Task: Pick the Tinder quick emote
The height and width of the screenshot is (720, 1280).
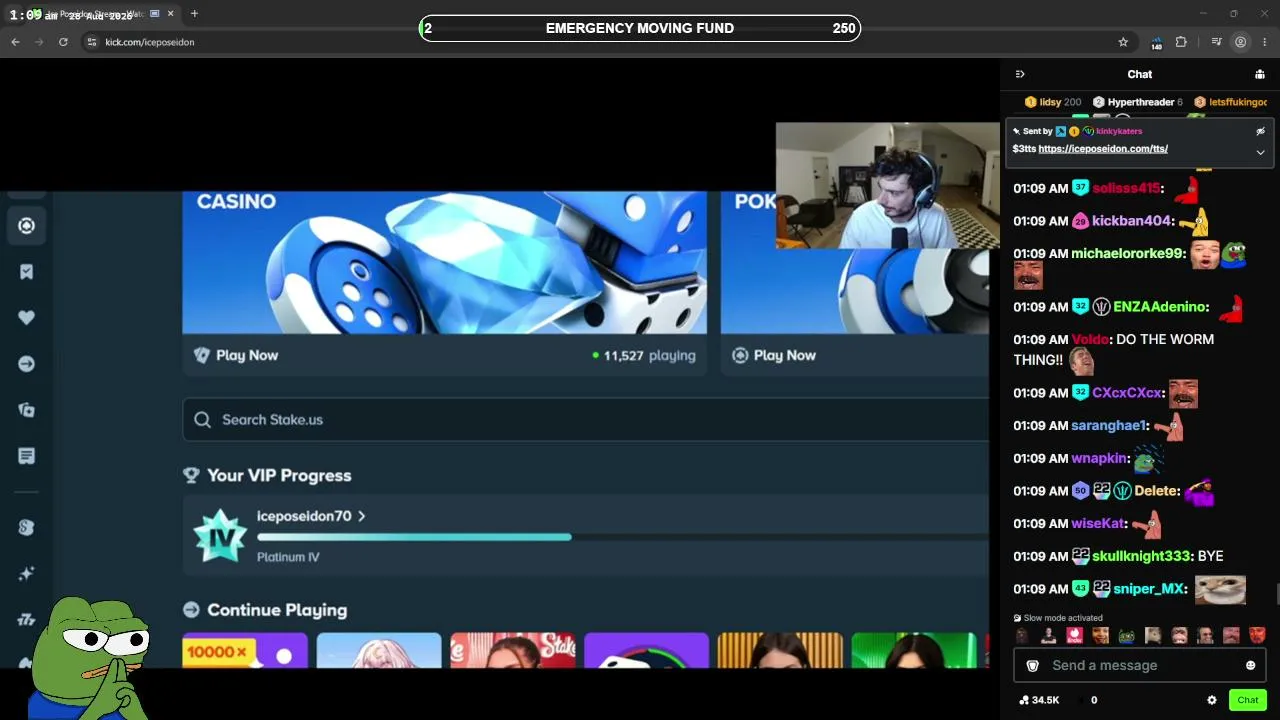Action: (1074, 635)
